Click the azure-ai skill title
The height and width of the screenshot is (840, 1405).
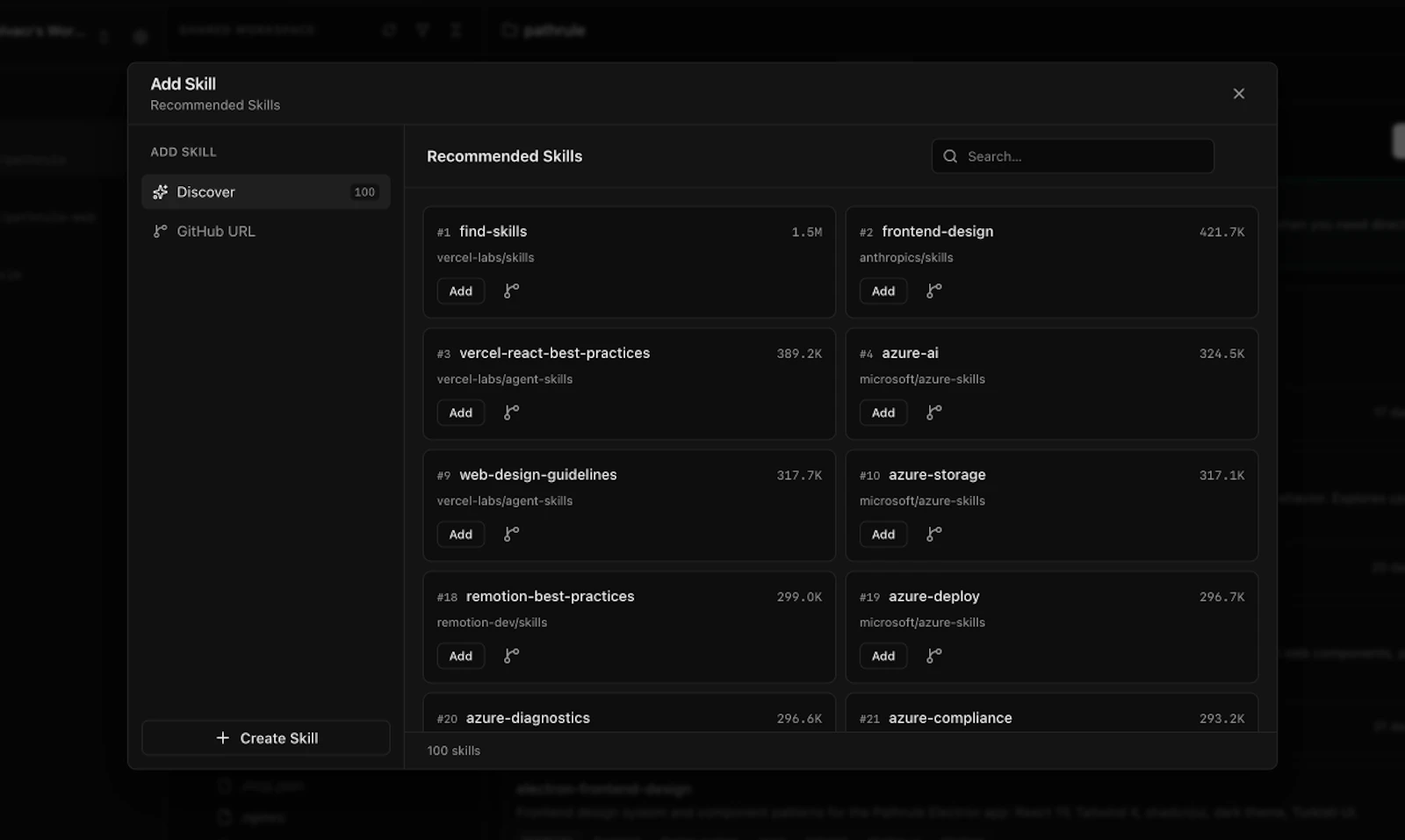(910, 353)
